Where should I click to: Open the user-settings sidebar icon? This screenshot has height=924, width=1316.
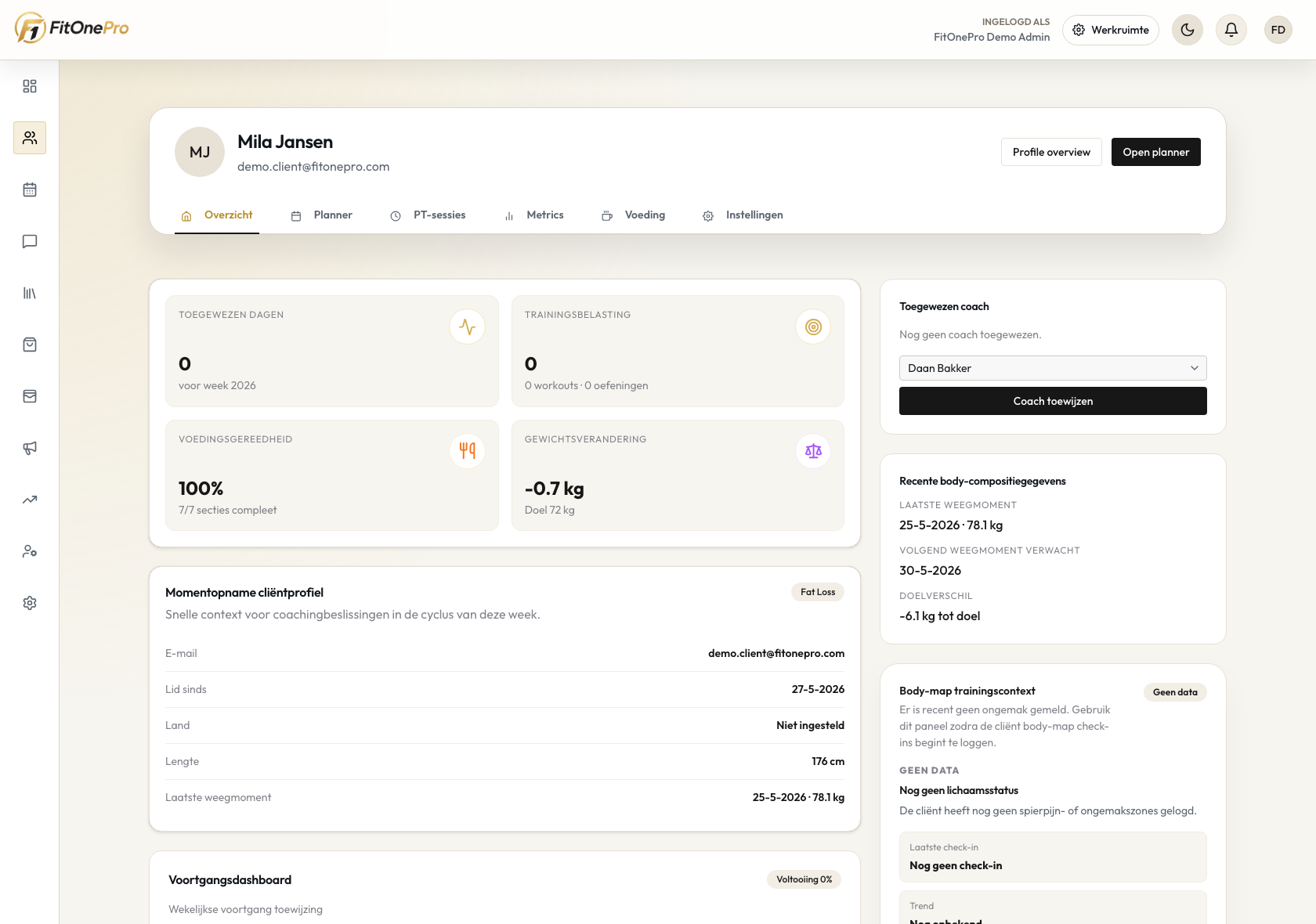(30, 551)
